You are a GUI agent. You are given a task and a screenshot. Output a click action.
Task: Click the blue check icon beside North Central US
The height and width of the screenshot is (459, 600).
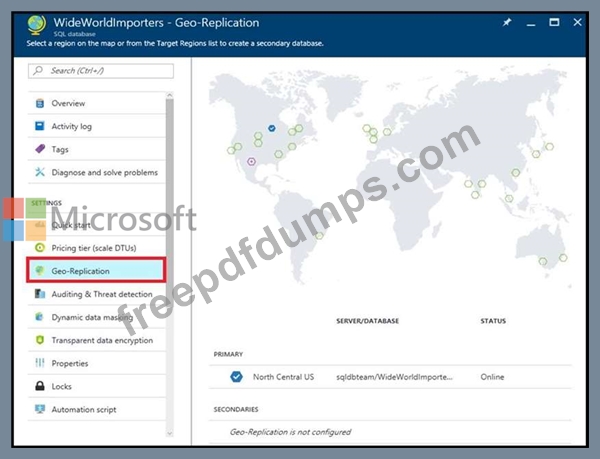(x=236, y=377)
